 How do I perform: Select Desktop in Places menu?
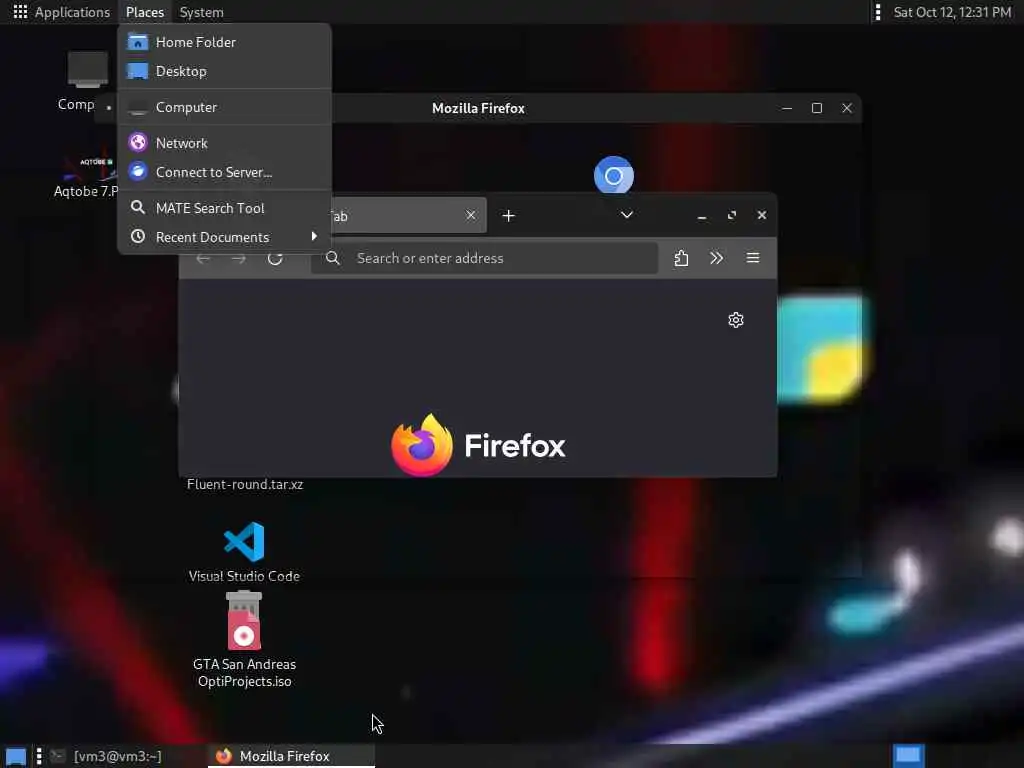(225, 71)
